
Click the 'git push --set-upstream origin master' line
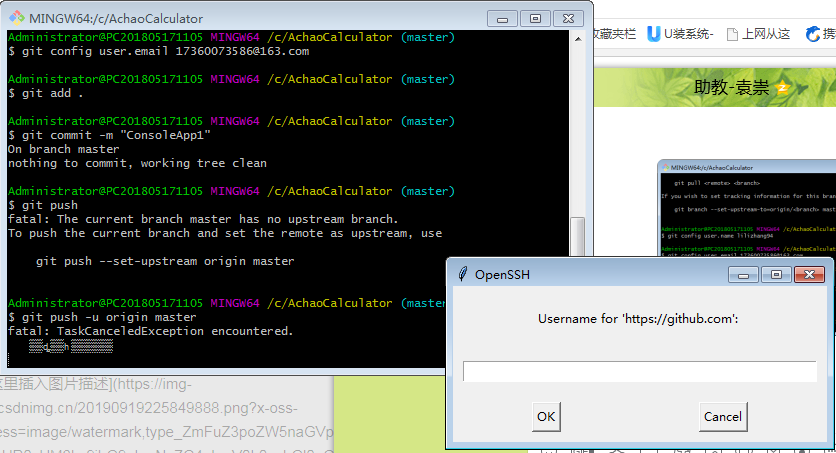(165, 261)
